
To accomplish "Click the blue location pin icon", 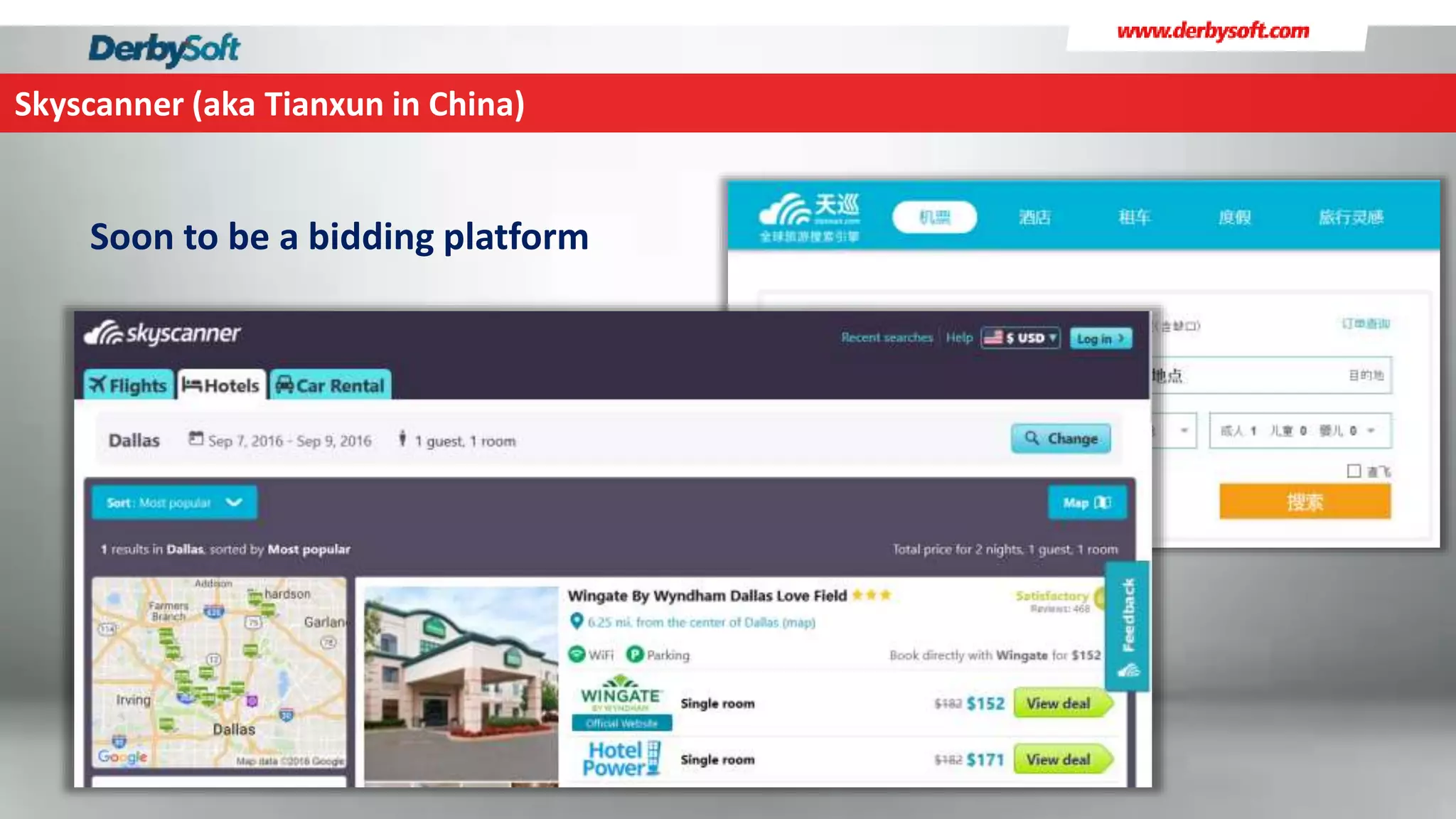I will click(577, 621).
